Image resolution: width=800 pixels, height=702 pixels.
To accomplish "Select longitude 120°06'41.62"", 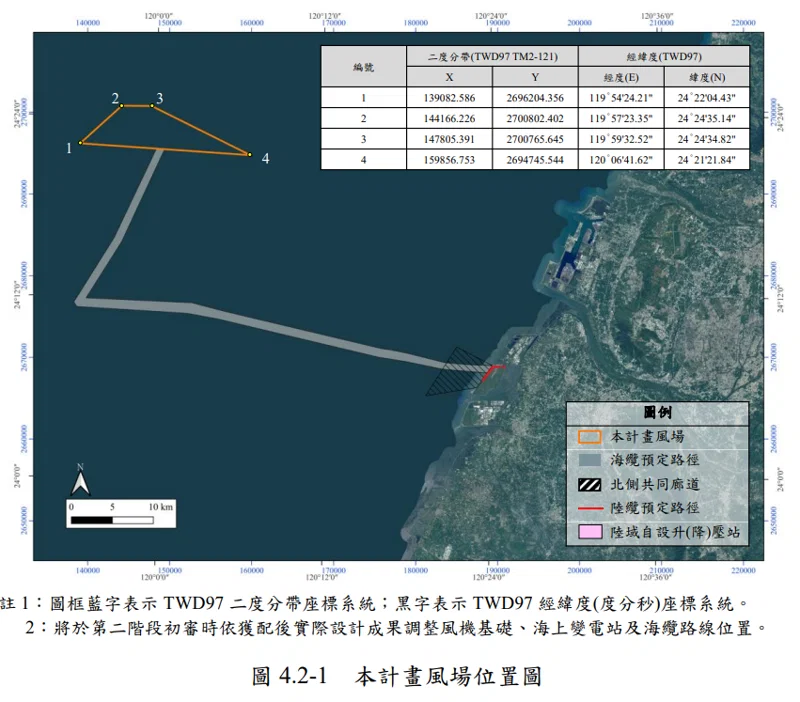I will point(621,160).
